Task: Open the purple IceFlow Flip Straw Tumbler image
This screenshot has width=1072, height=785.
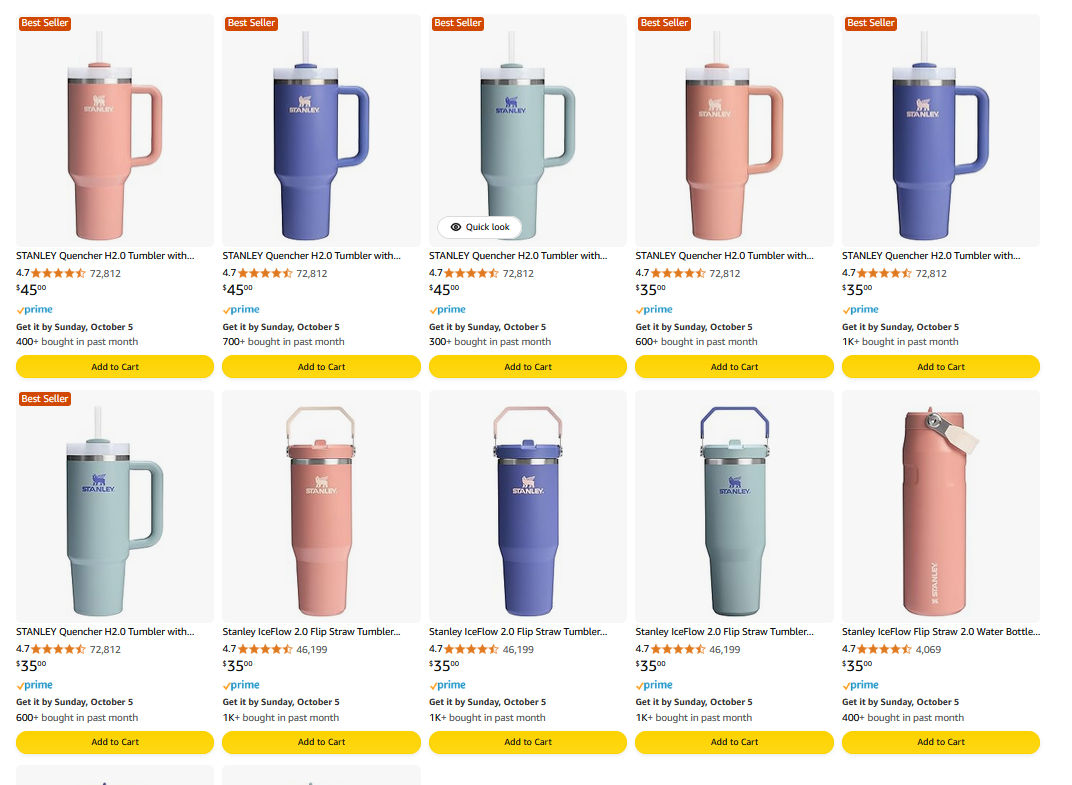Action: [x=527, y=506]
